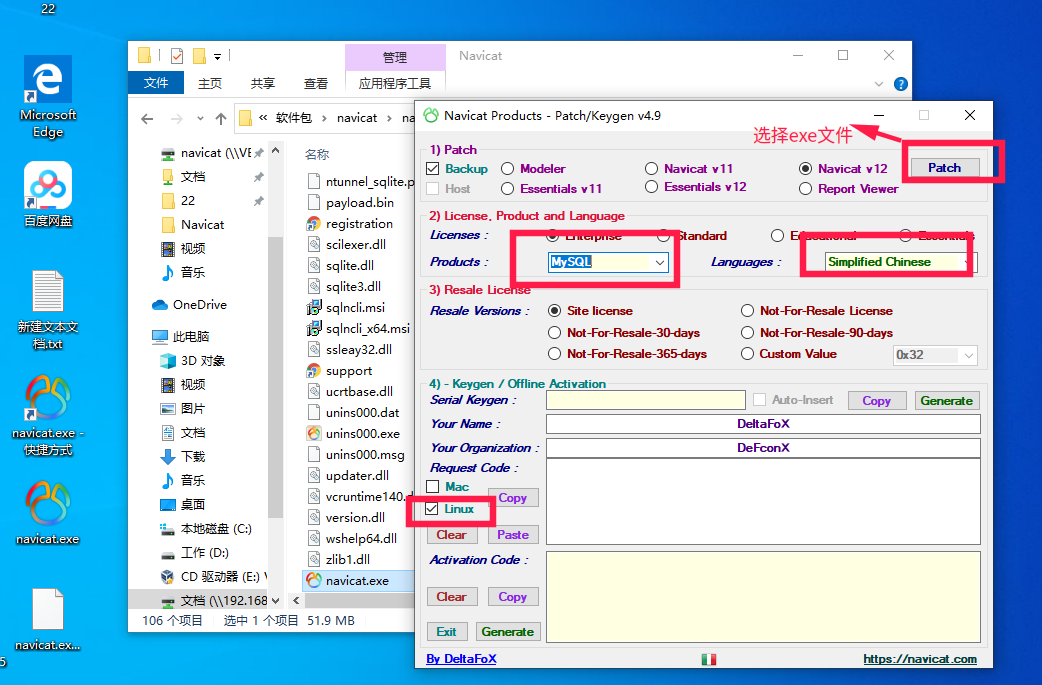Image resolution: width=1042 pixels, height=685 pixels.
Task: Open 本地磁盘 (C:) drive
Action: pyautogui.click(x=216, y=528)
